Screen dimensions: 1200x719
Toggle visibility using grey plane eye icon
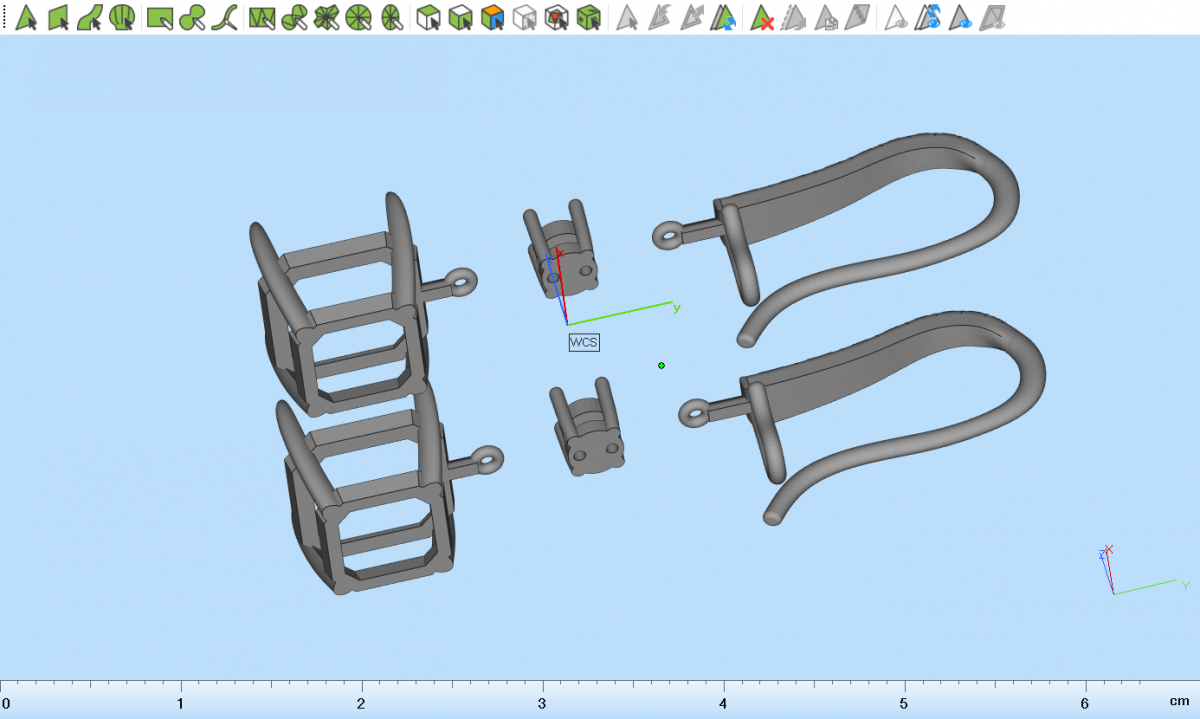(992, 17)
